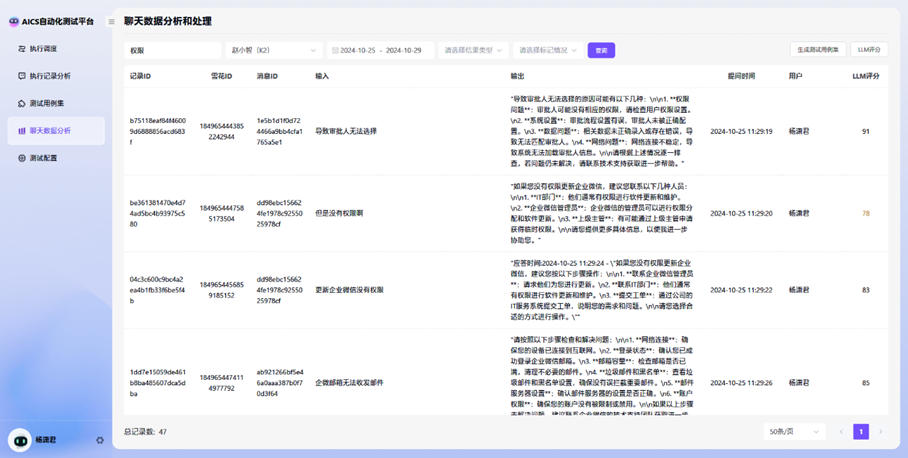Click the snowflake ID starting 184965444758
This screenshot has height=458, width=908.
pos(222,213)
